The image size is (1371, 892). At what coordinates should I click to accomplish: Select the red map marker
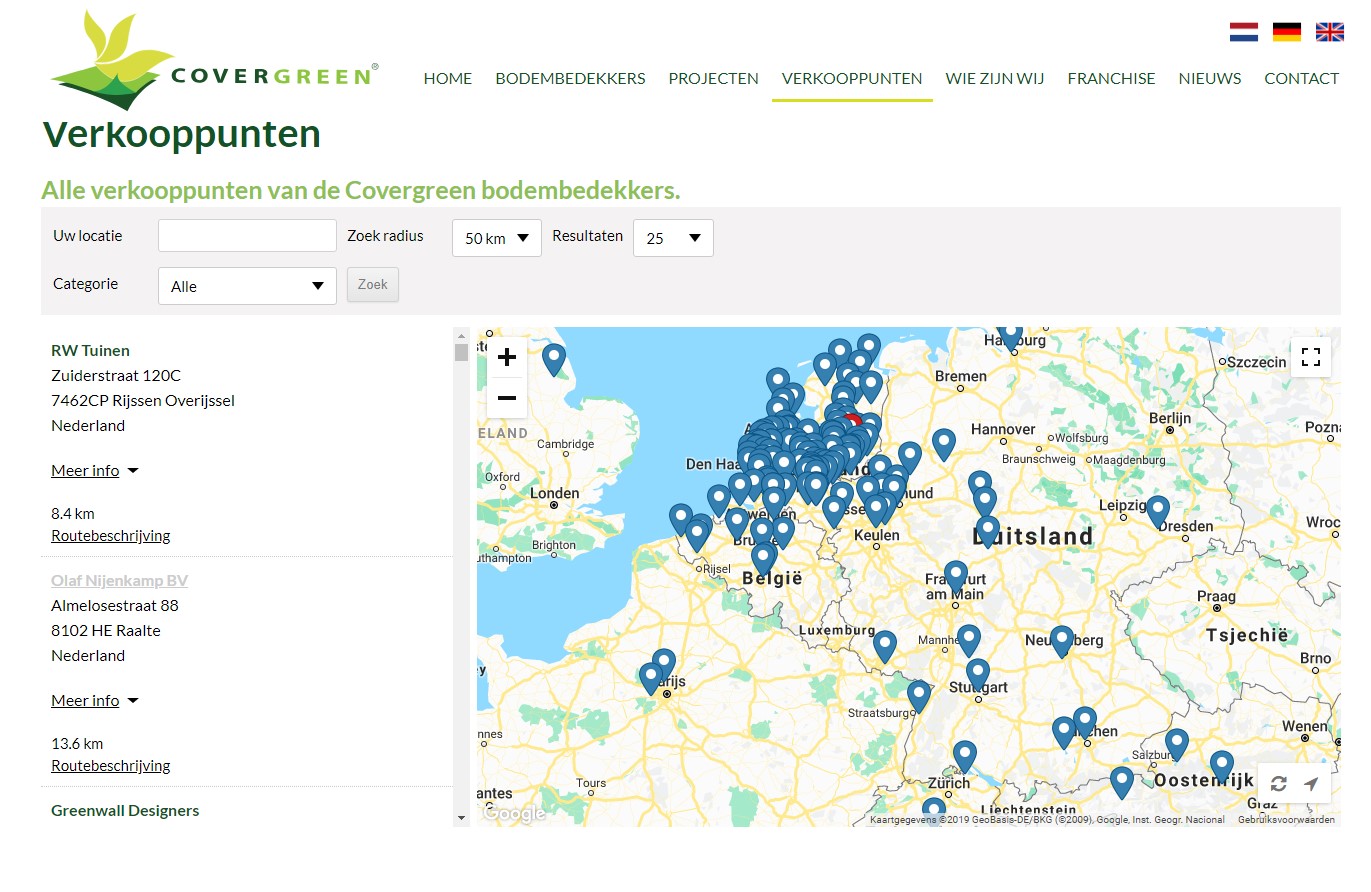(852, 422)
